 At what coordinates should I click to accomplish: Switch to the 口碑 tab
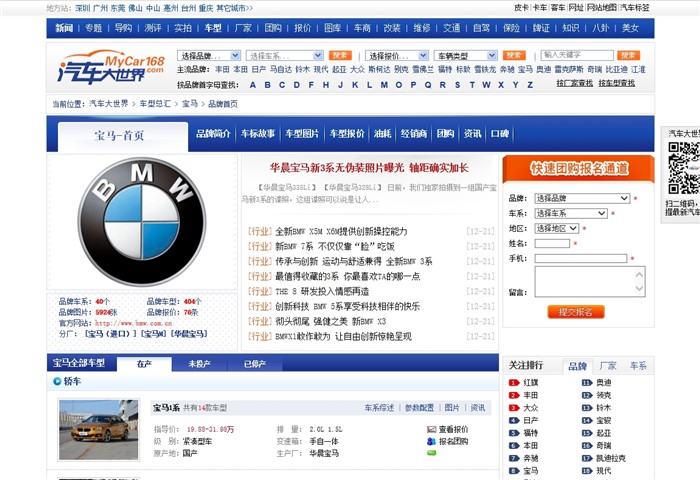(x=500, y=134)
